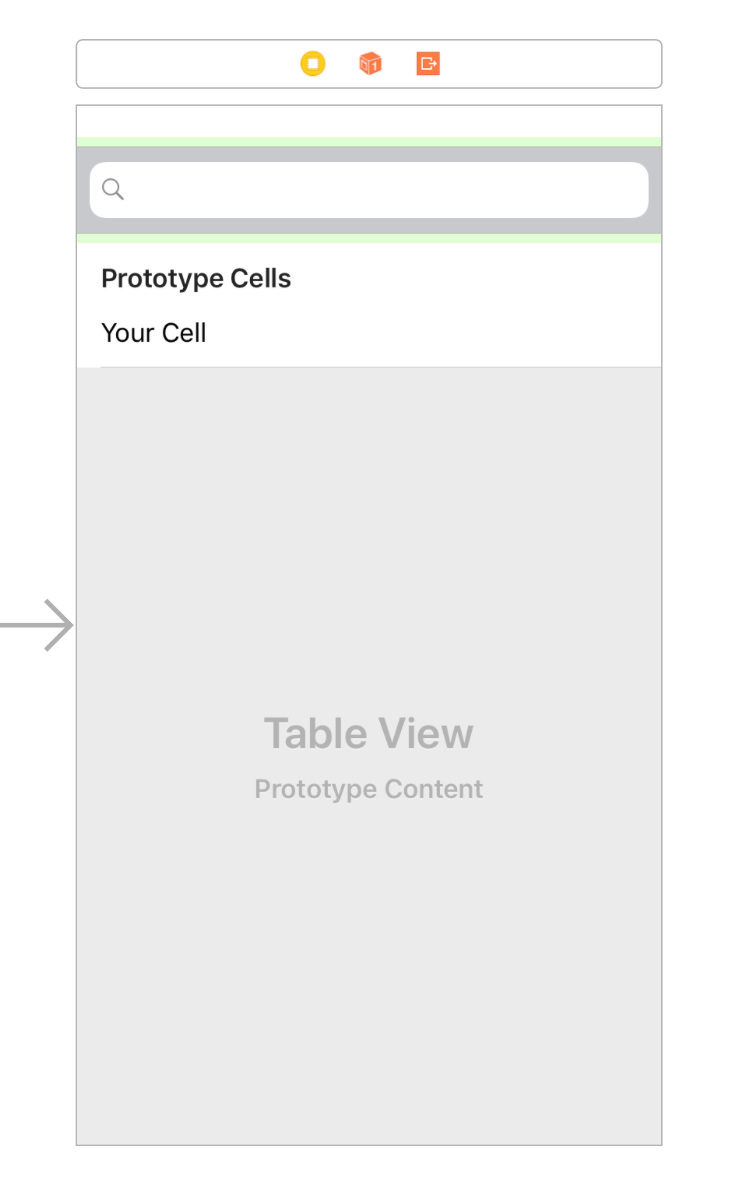Screen dimensions: 750x1202
Task: Click inside the search bar text field
Action: (x=370, y=189)
